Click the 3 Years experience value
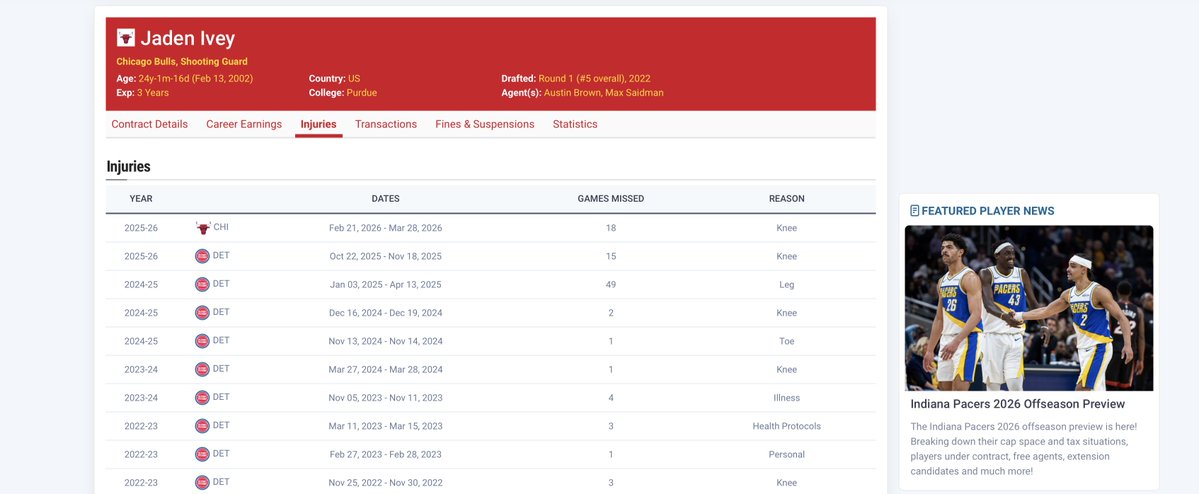Image resolution: width=1199 pixels, height=494 pixels. click(x=153, y=93)
